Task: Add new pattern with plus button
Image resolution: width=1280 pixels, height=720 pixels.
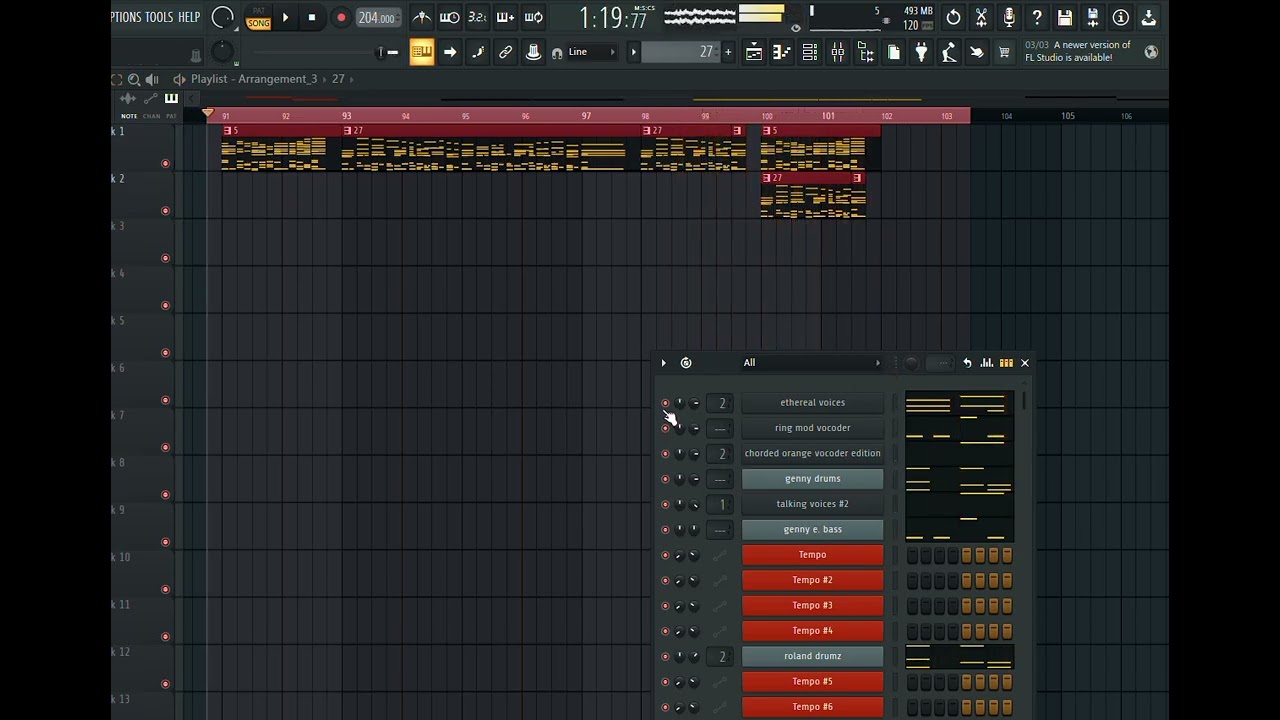Action: pos(728,52)
